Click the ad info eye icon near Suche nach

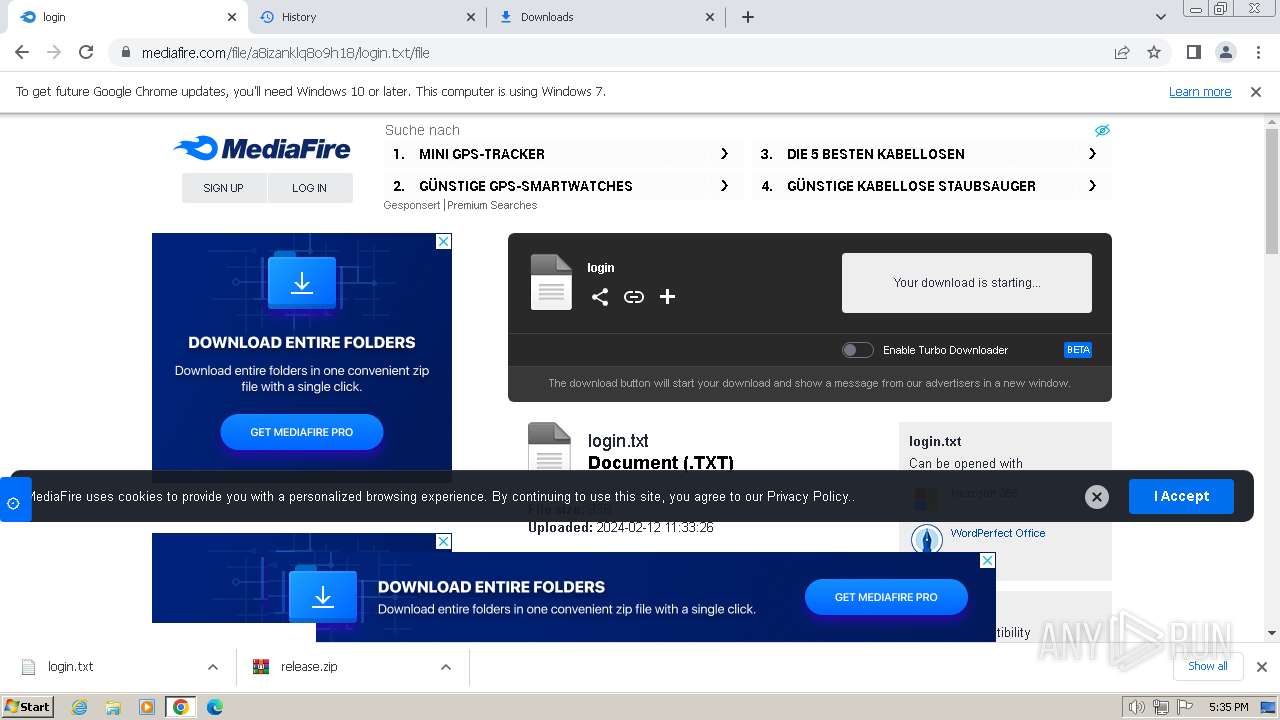click(x=1102, y=130)
